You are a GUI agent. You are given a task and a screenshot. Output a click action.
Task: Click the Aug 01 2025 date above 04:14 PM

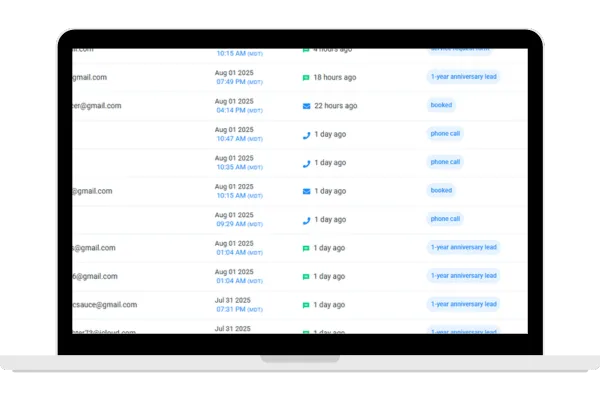point(234,101)
